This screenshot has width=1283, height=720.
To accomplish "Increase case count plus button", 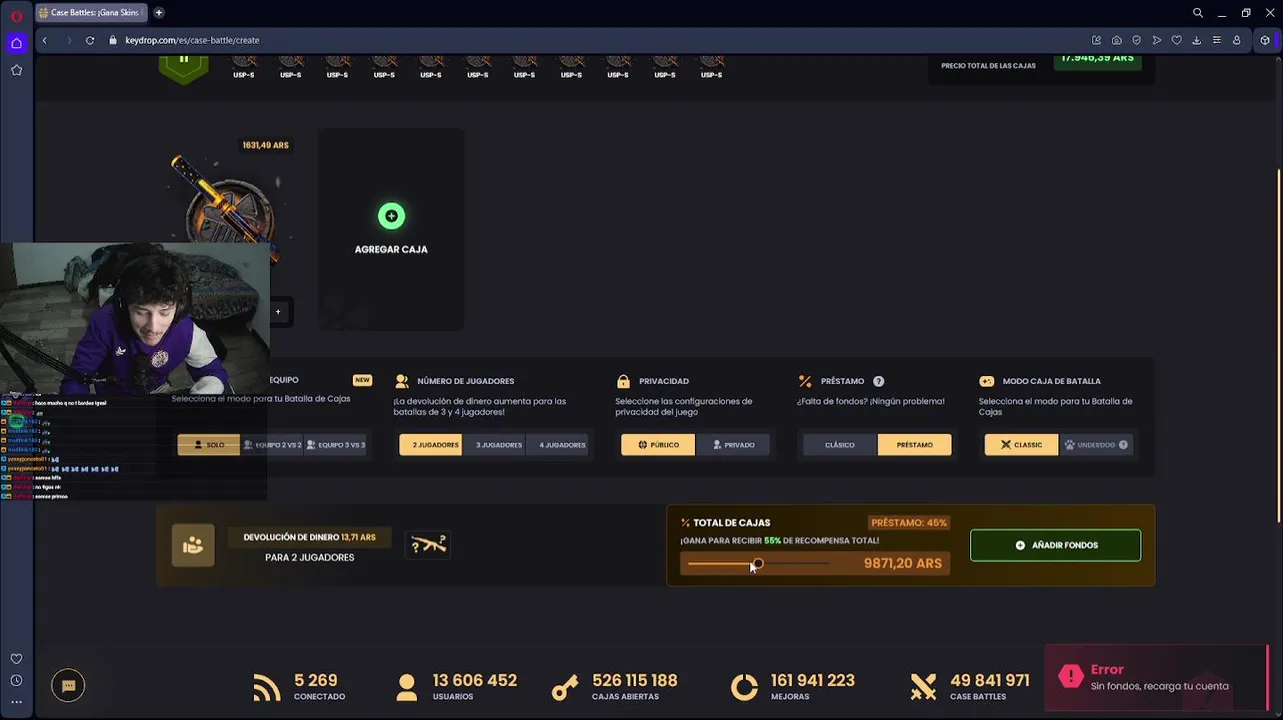I will pyautogui.click(x=278, y=312).
